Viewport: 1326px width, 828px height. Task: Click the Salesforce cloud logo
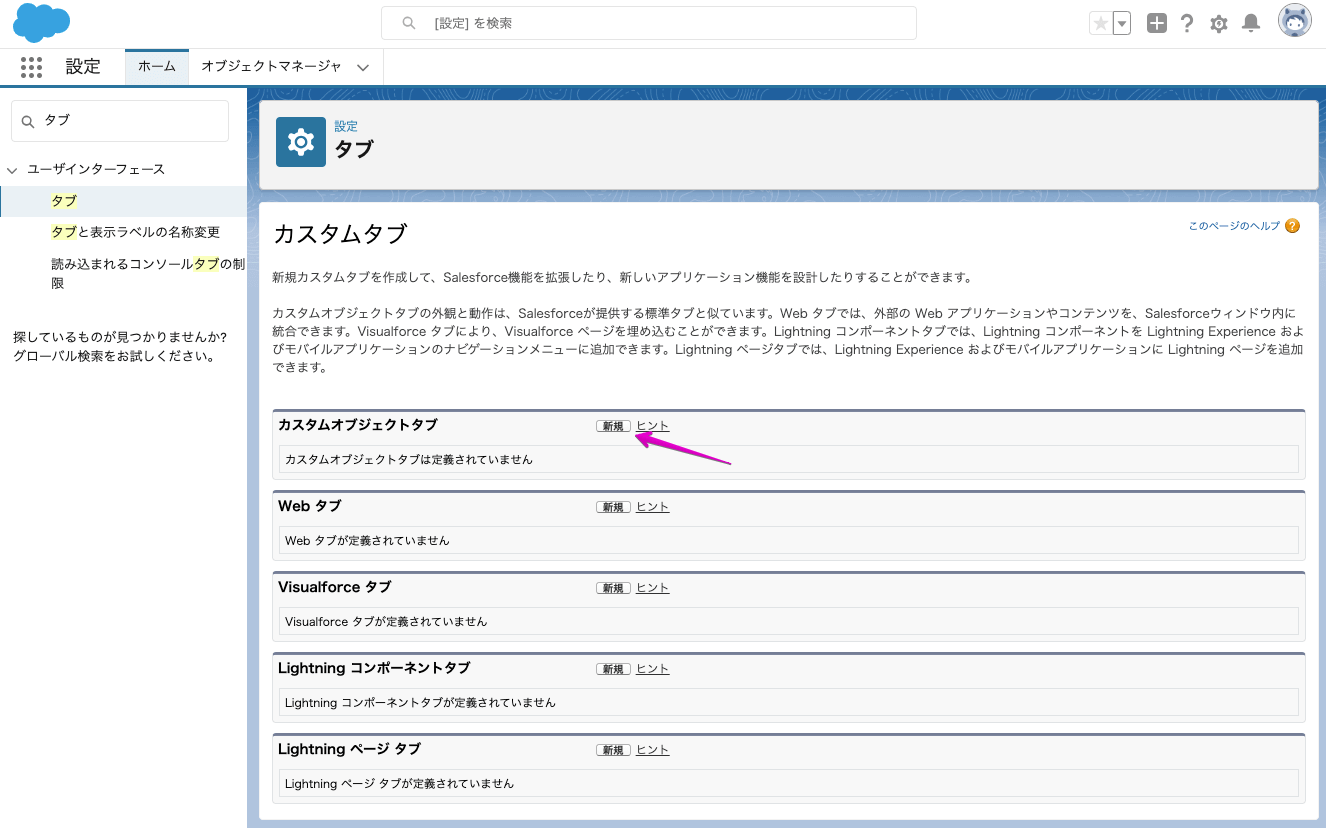41,22
